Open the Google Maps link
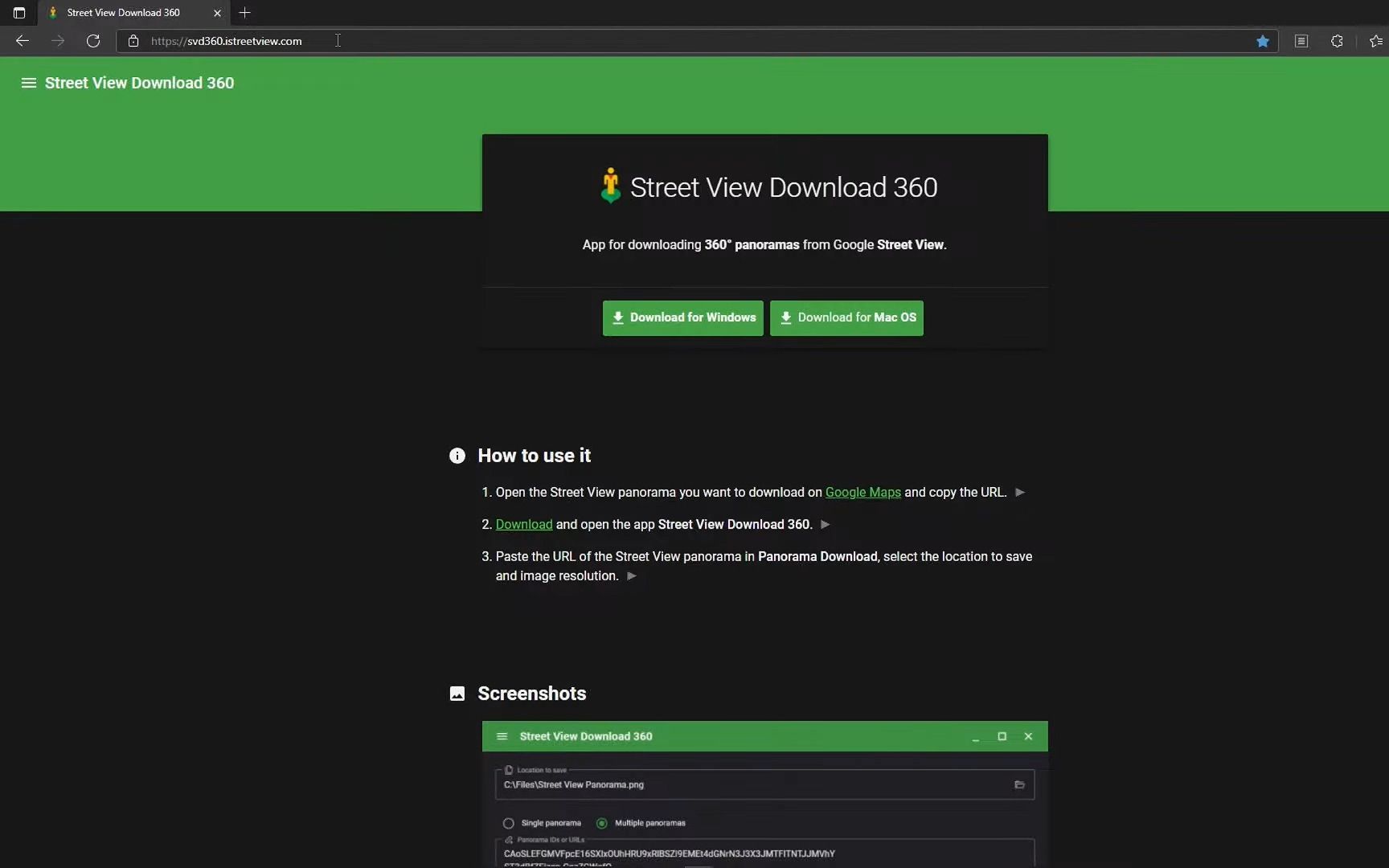 tap(863, 493)
